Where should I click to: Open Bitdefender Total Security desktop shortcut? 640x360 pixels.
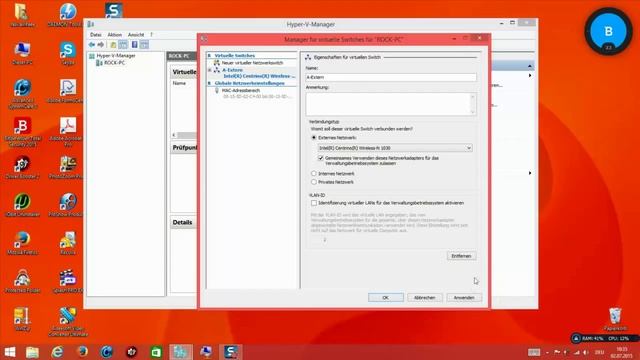point(22,132)
